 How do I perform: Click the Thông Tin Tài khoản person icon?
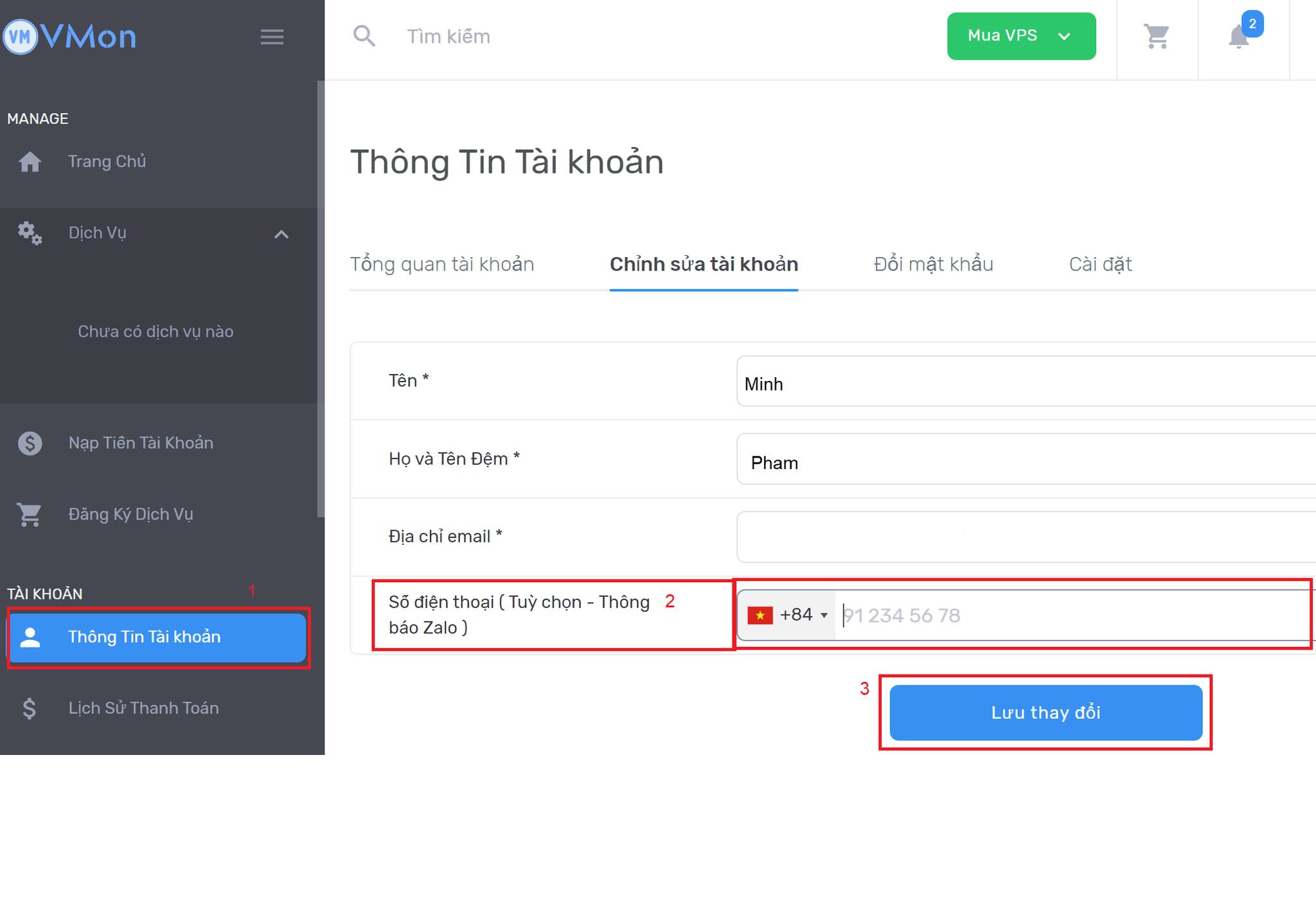point(30,637)
